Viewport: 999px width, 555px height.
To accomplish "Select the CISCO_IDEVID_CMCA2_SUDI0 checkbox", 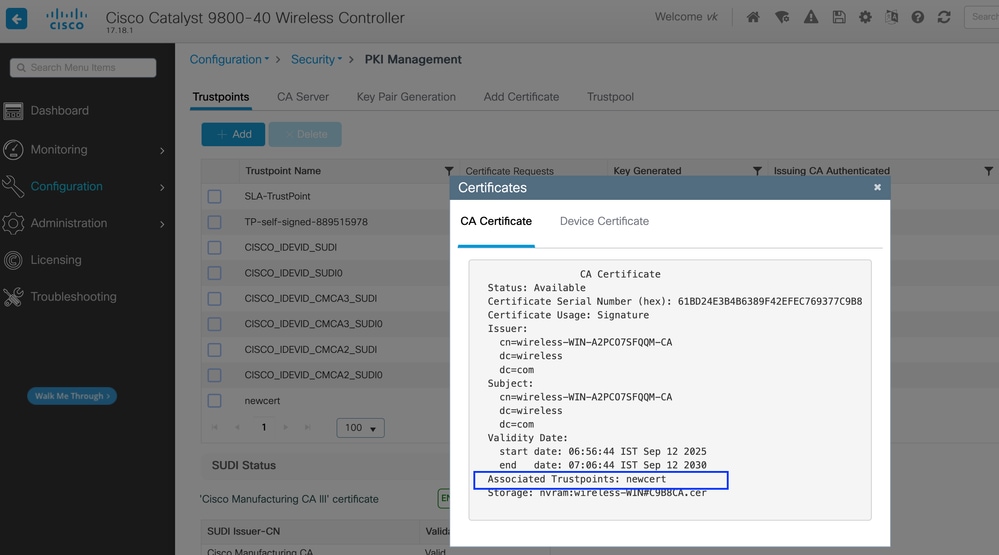I will tap(214, 375).
